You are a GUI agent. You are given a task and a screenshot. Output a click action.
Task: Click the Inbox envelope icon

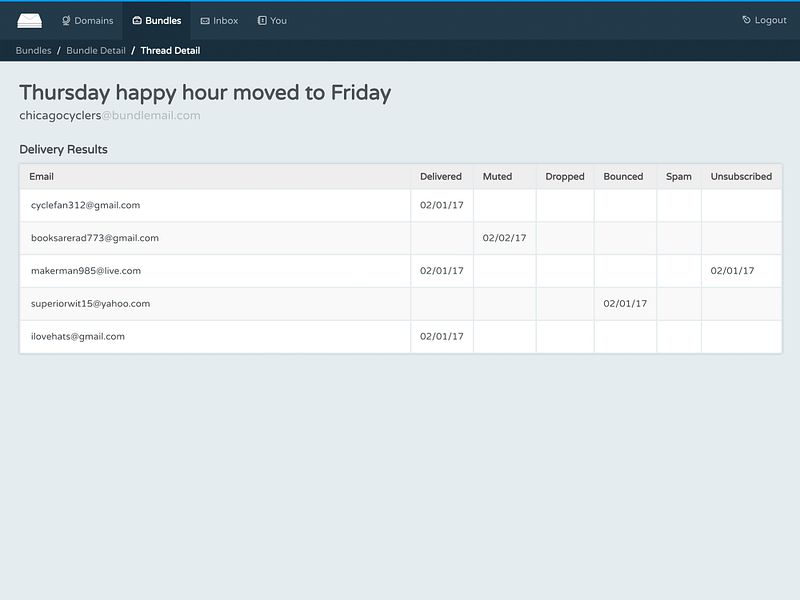click(x=205, y=20)
